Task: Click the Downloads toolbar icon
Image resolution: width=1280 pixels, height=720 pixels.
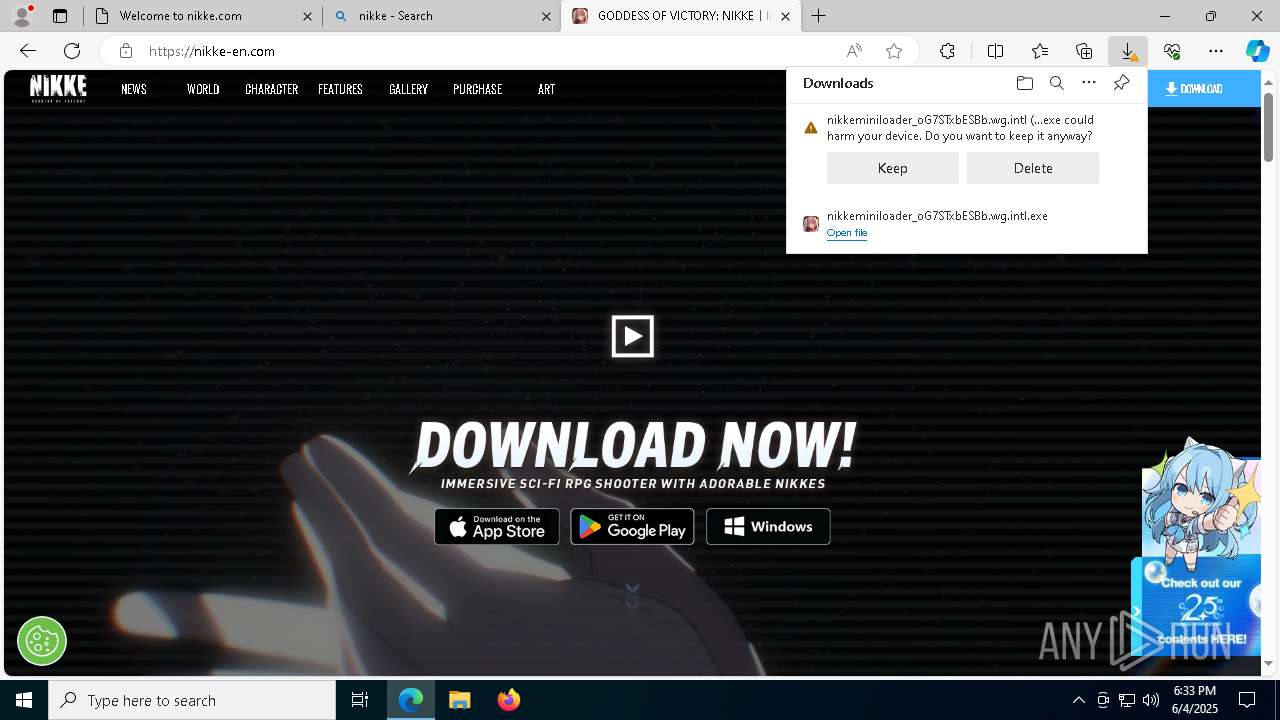Action: tap(1128, 51)
